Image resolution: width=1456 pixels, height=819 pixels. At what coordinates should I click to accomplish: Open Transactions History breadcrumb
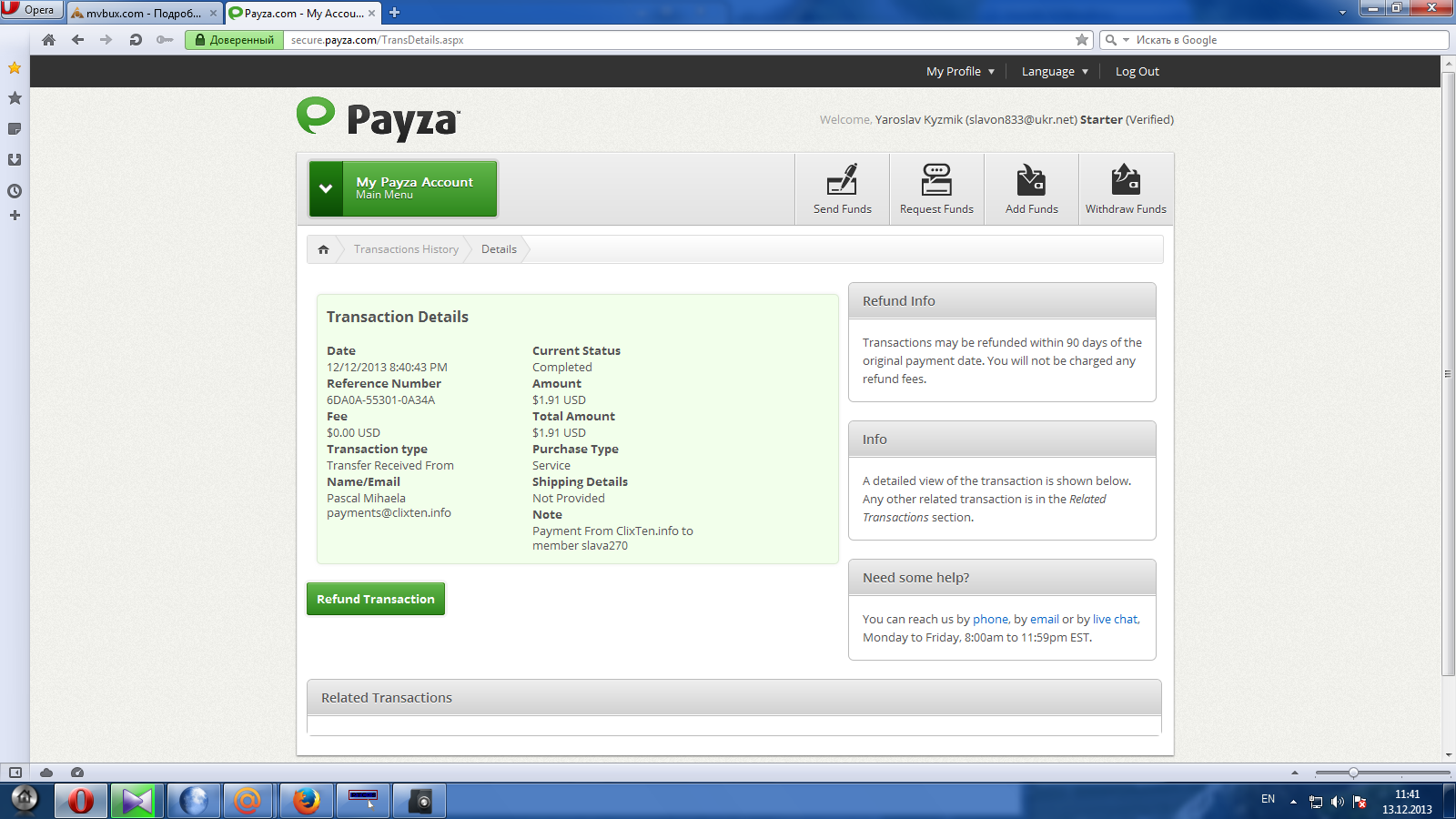(x=406, y=249)
